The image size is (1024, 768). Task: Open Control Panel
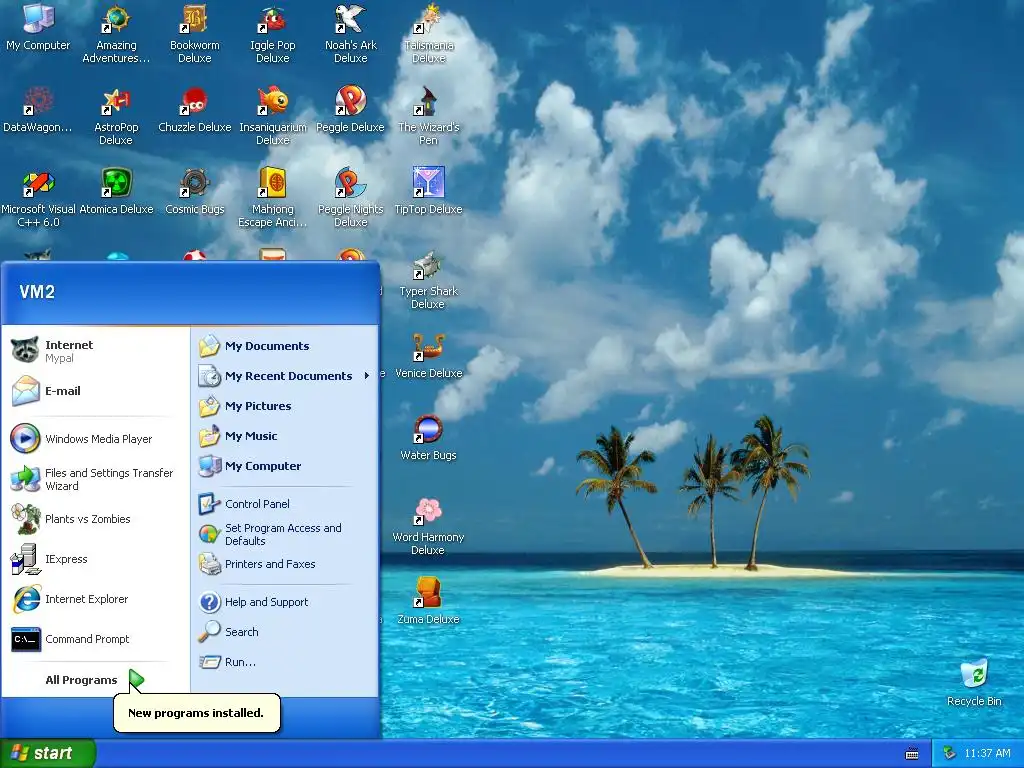pos(284,504)
